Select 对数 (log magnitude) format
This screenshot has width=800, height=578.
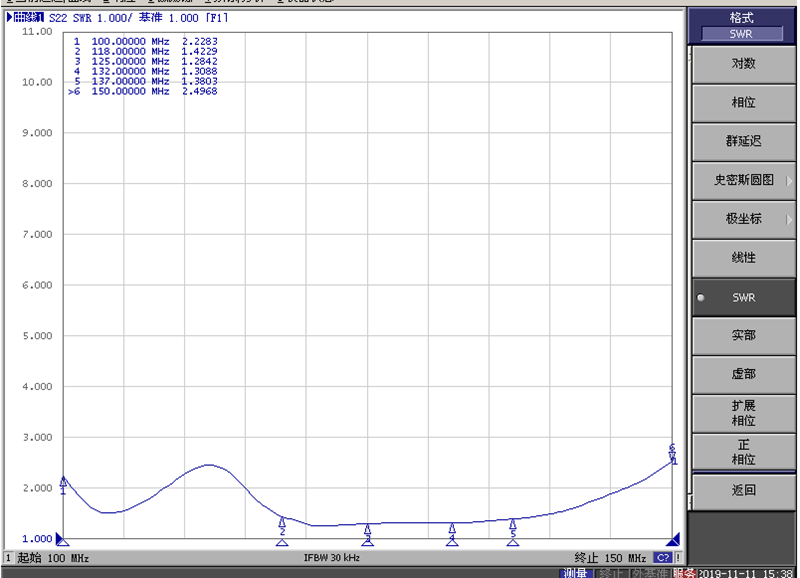click(x=741, y=64)
